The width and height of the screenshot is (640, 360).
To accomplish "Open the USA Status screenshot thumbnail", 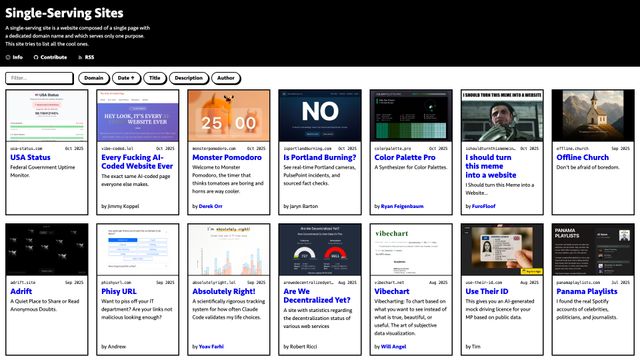I will pyautogui.click(x=47, y=116).
